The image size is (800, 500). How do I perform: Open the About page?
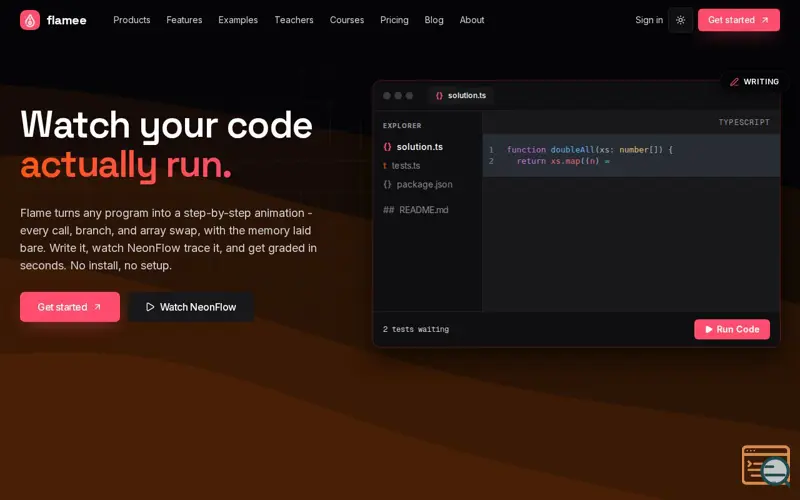point(472,20)
